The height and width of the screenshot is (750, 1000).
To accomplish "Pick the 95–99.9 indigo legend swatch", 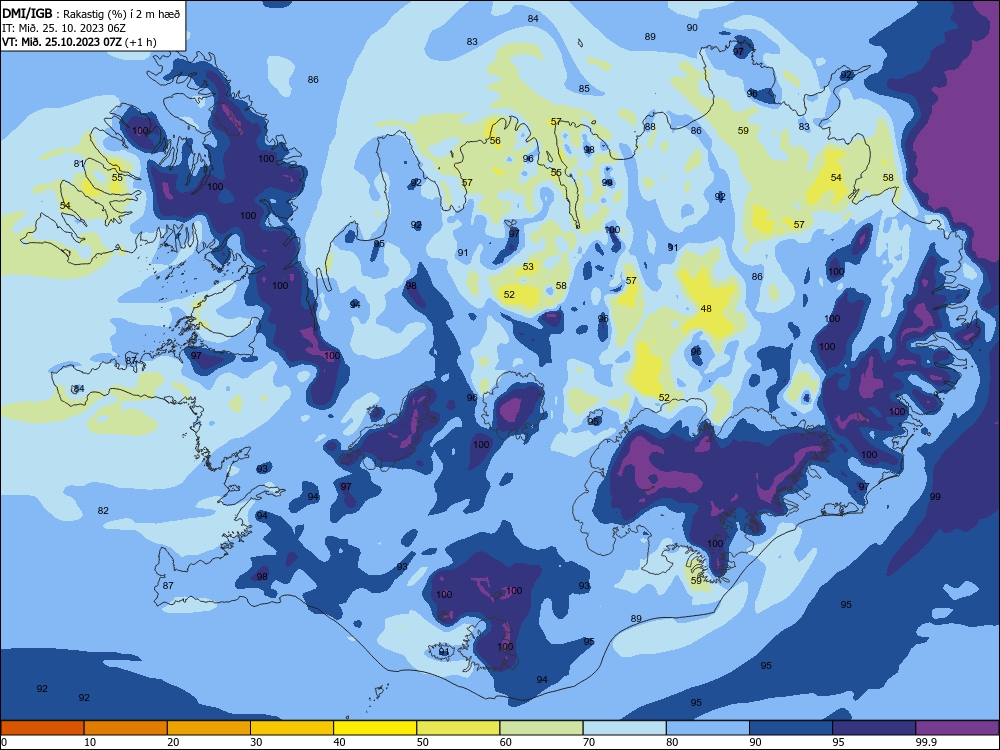I will 874,728.
